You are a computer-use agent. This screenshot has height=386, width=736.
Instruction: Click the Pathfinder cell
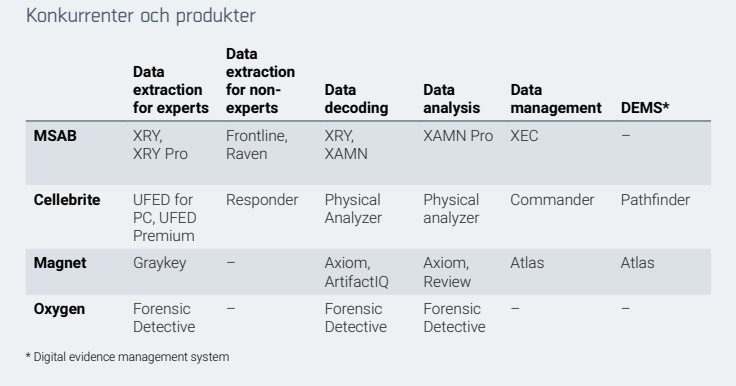[655, 200]
